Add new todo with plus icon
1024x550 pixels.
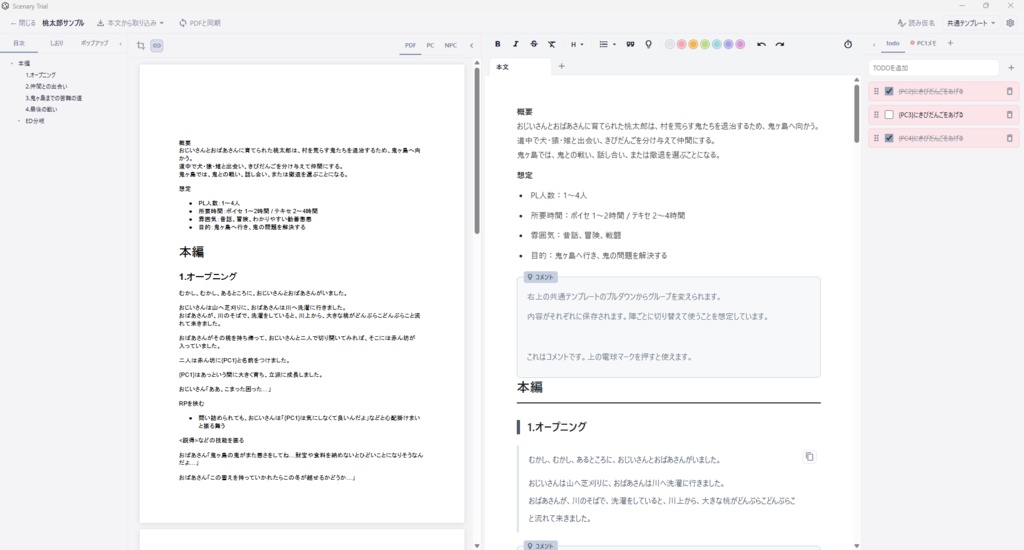click(1011, 67)
